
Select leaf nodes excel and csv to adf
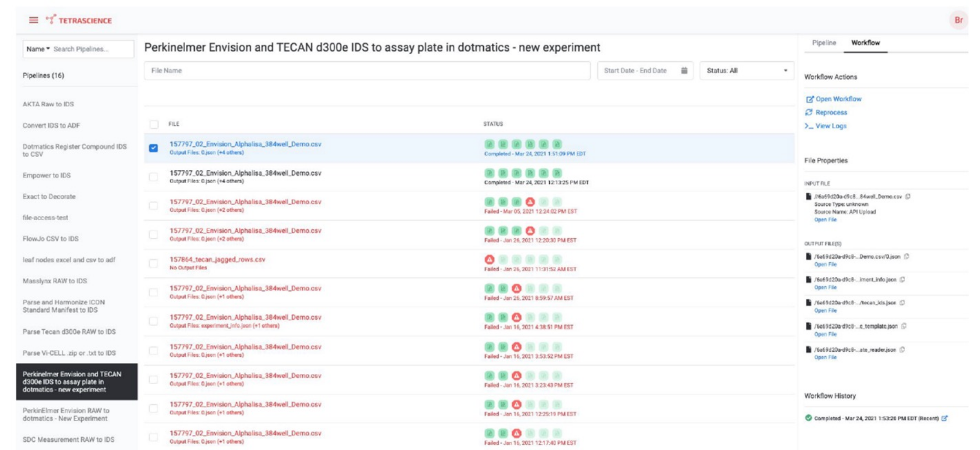coord(69,259)
